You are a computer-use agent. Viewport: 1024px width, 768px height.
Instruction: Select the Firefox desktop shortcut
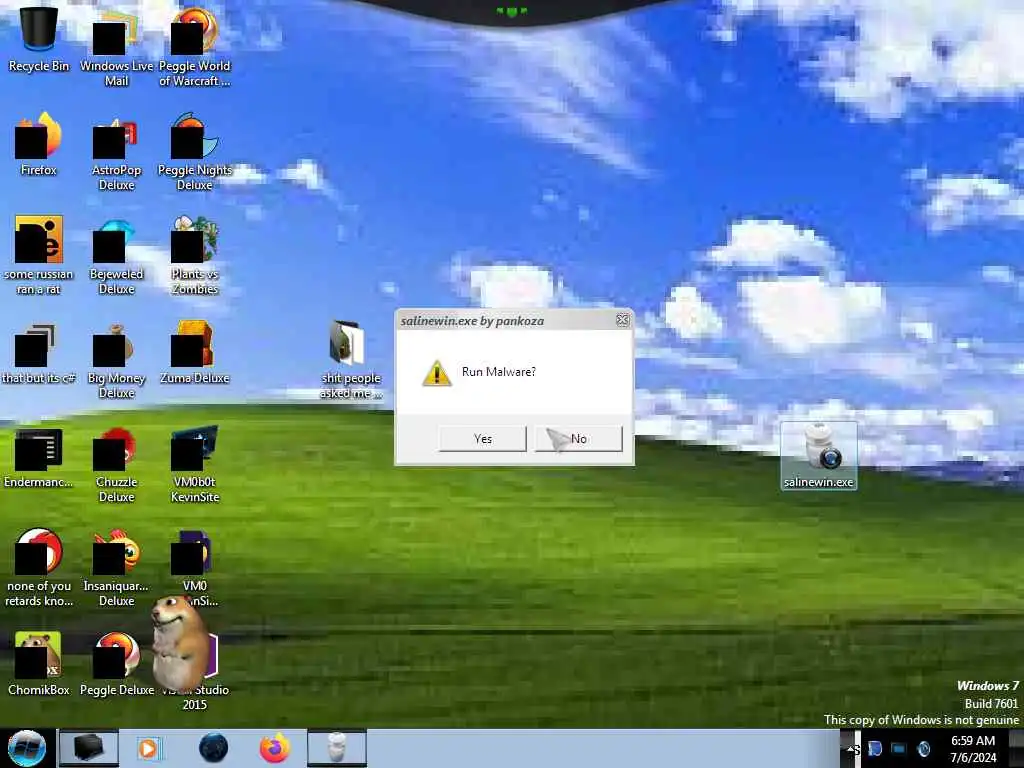click(x=39, y=145)
